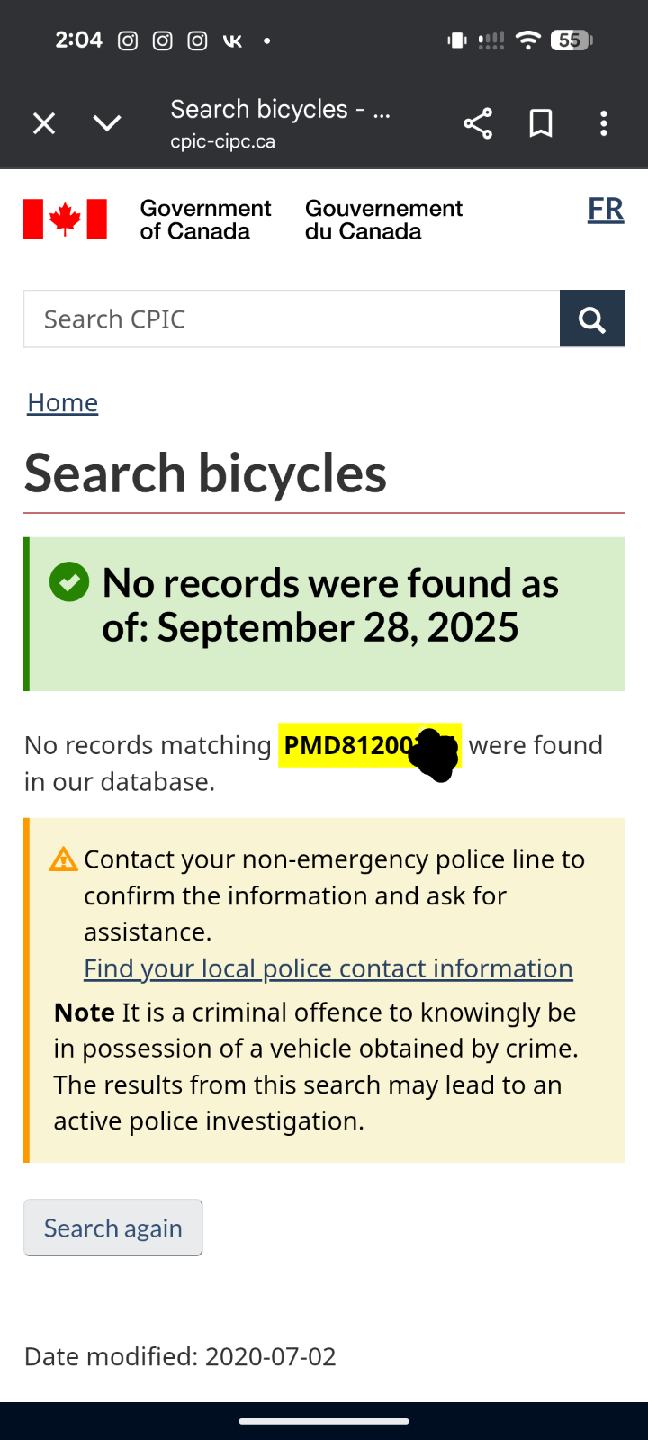
Task: Tap the green checkmark success icon
Action: click(x=69, y=582)
